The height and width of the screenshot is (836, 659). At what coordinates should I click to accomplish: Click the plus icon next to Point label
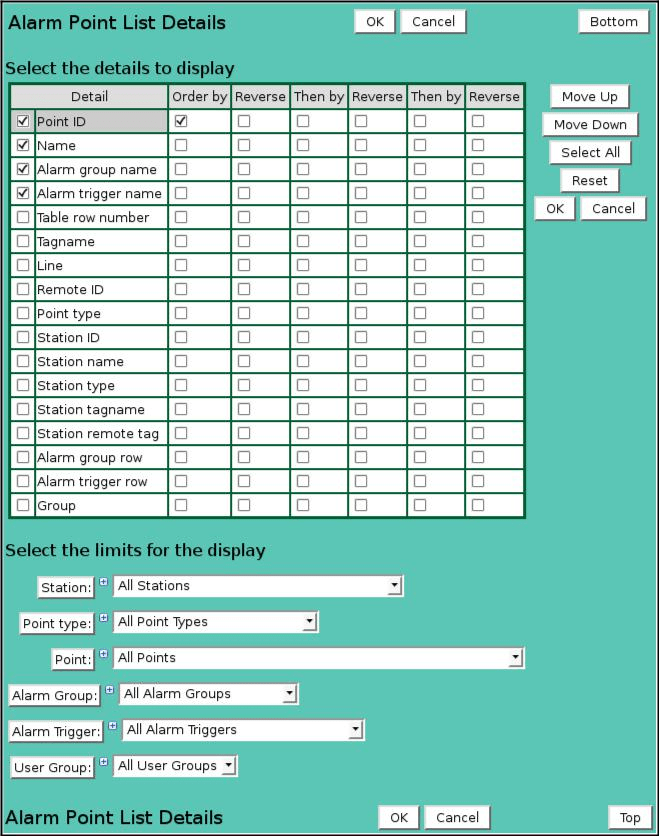click(103, 654)
